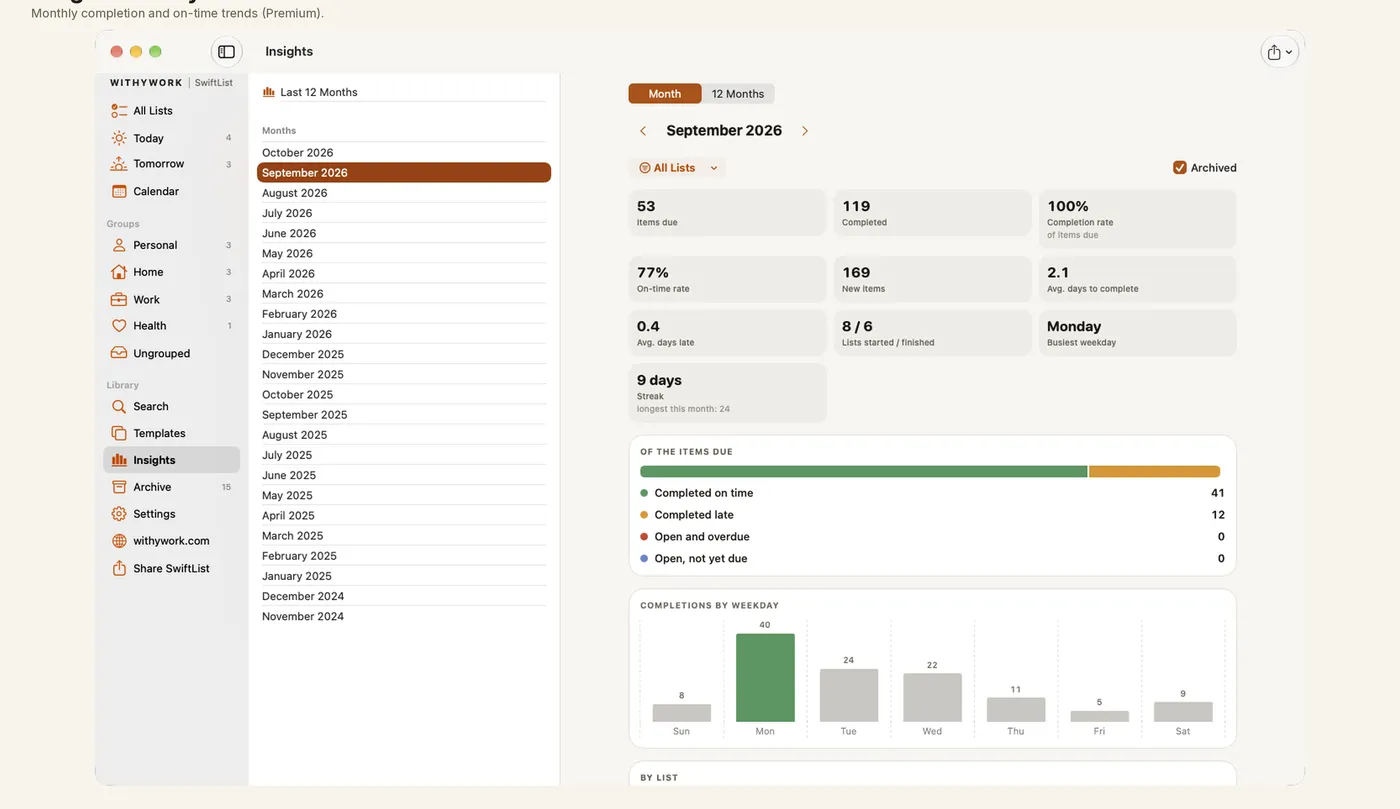Select August 2026 in months list
Viewport: 1400px width, 809px height.
click(404, 193)
